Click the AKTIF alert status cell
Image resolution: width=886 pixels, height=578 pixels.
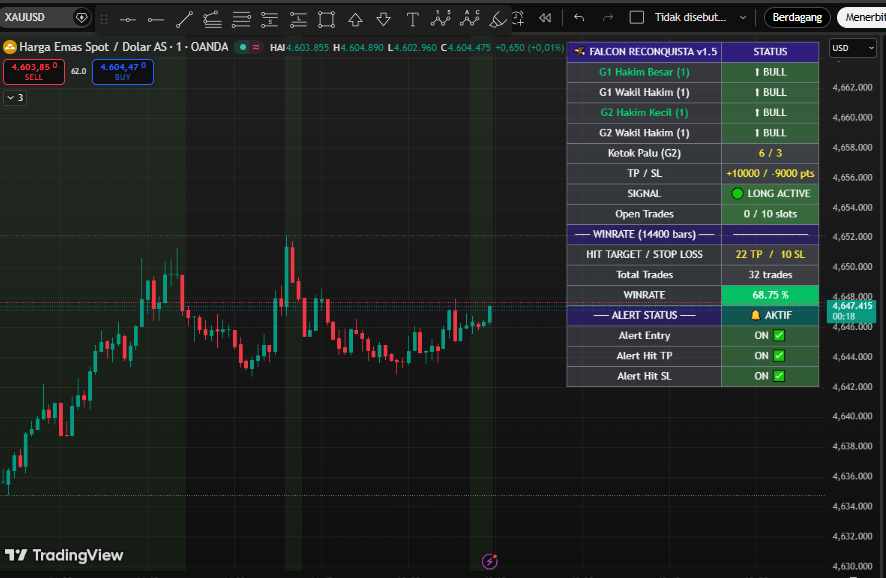coord(770,316)
